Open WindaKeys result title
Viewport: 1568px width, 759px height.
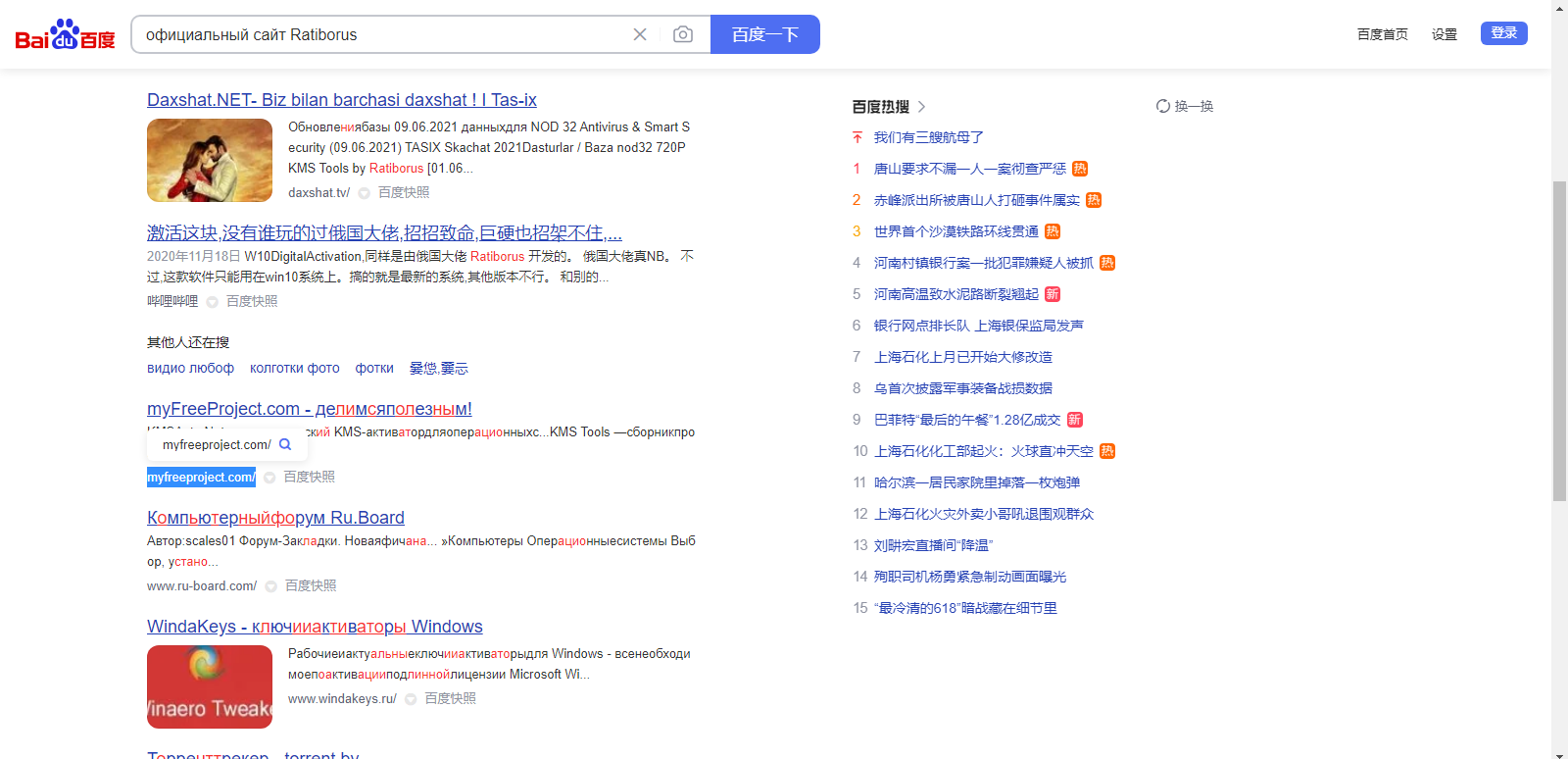[x=315, y=627]
